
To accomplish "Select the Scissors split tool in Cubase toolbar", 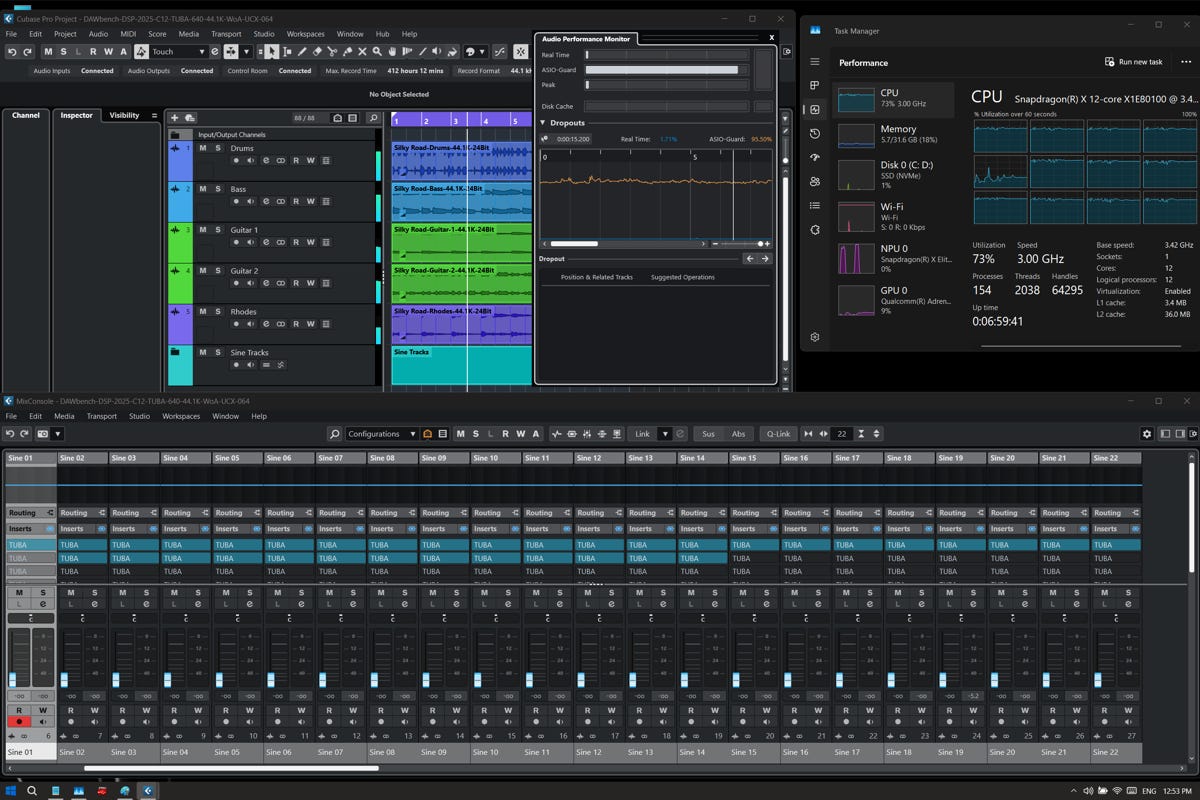I will 332,52.
